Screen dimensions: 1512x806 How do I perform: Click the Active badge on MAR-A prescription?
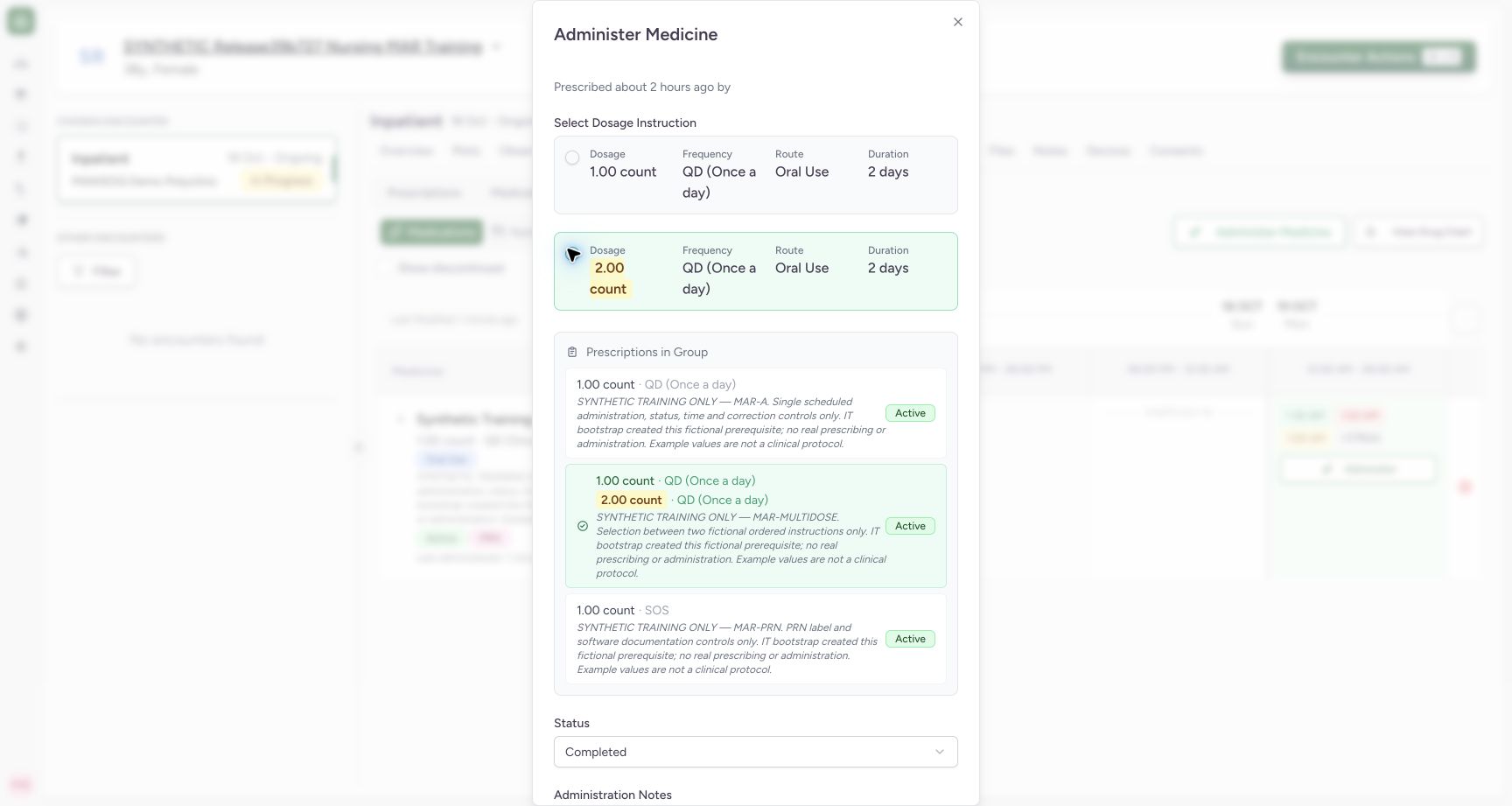(x=910, y=413)
